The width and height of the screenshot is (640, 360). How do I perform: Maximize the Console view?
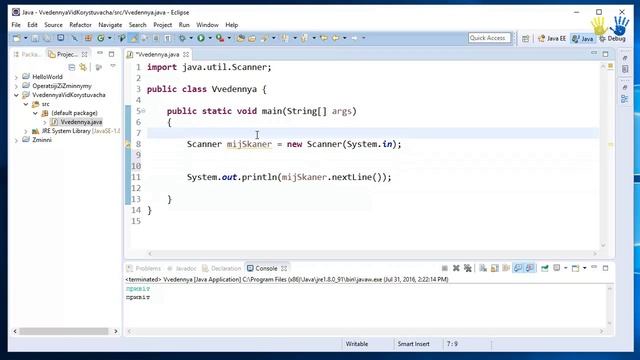[x=606, y=268]
